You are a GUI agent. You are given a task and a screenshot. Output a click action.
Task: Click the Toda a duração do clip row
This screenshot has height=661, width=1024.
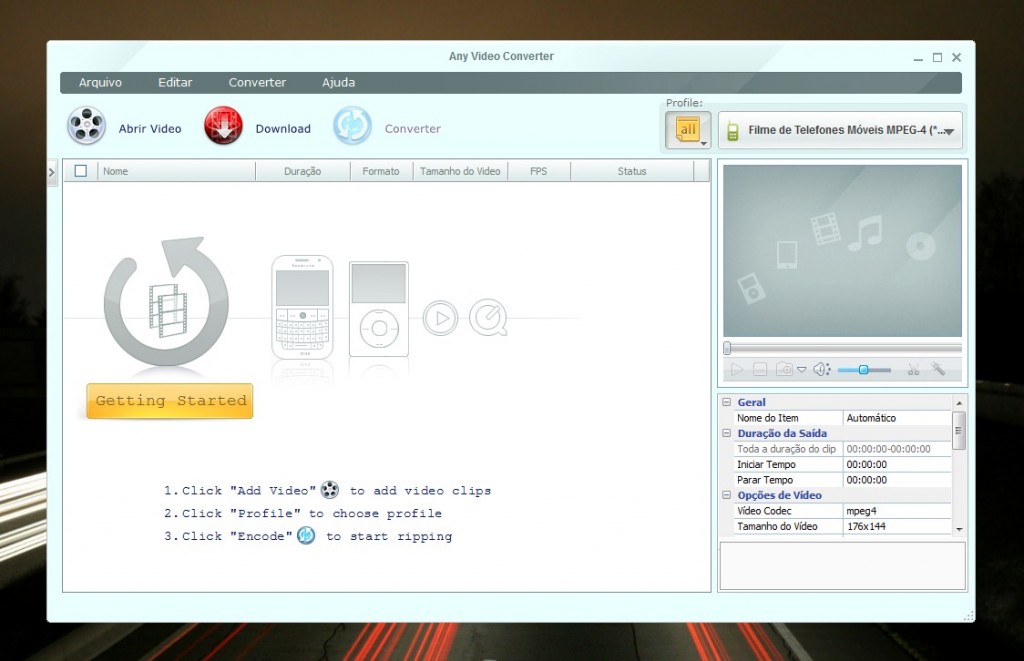tap(842, 449)
